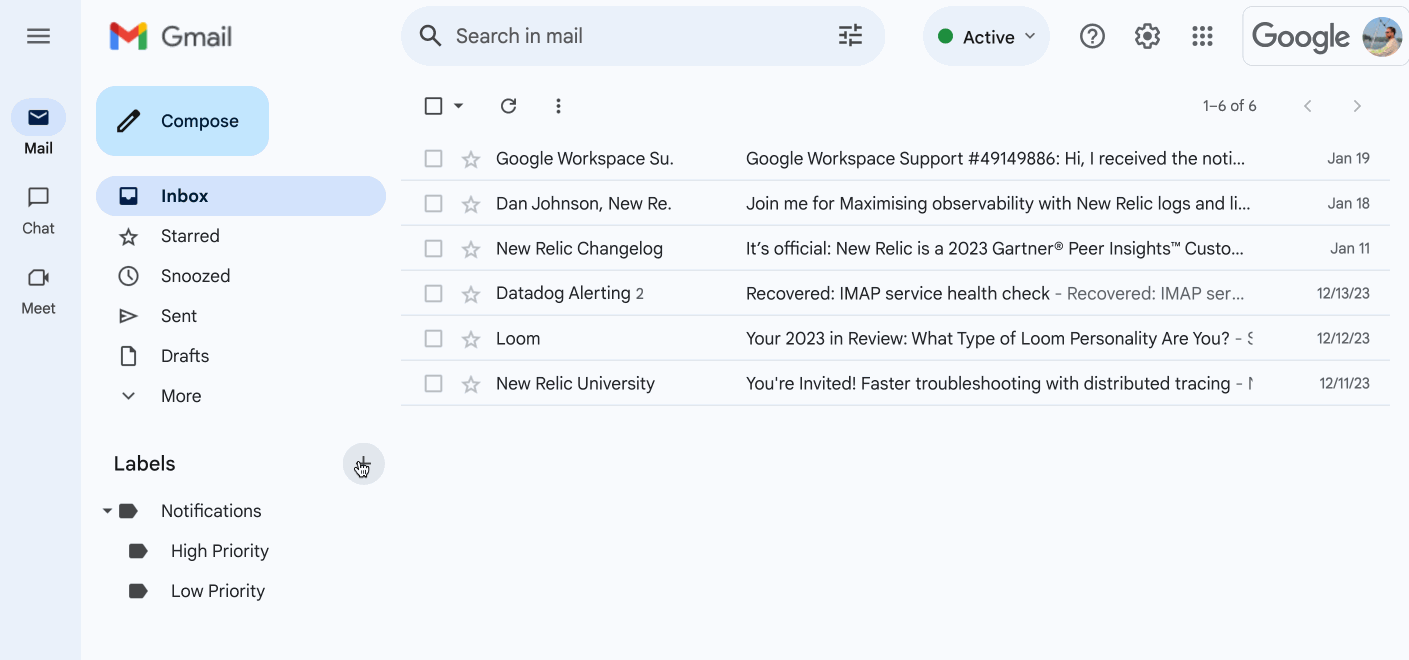Image resolution: width=1409 pixels, height=660 pixels.
Task: Tick the select-all checkbox in the toolbar
Action: 433,106
